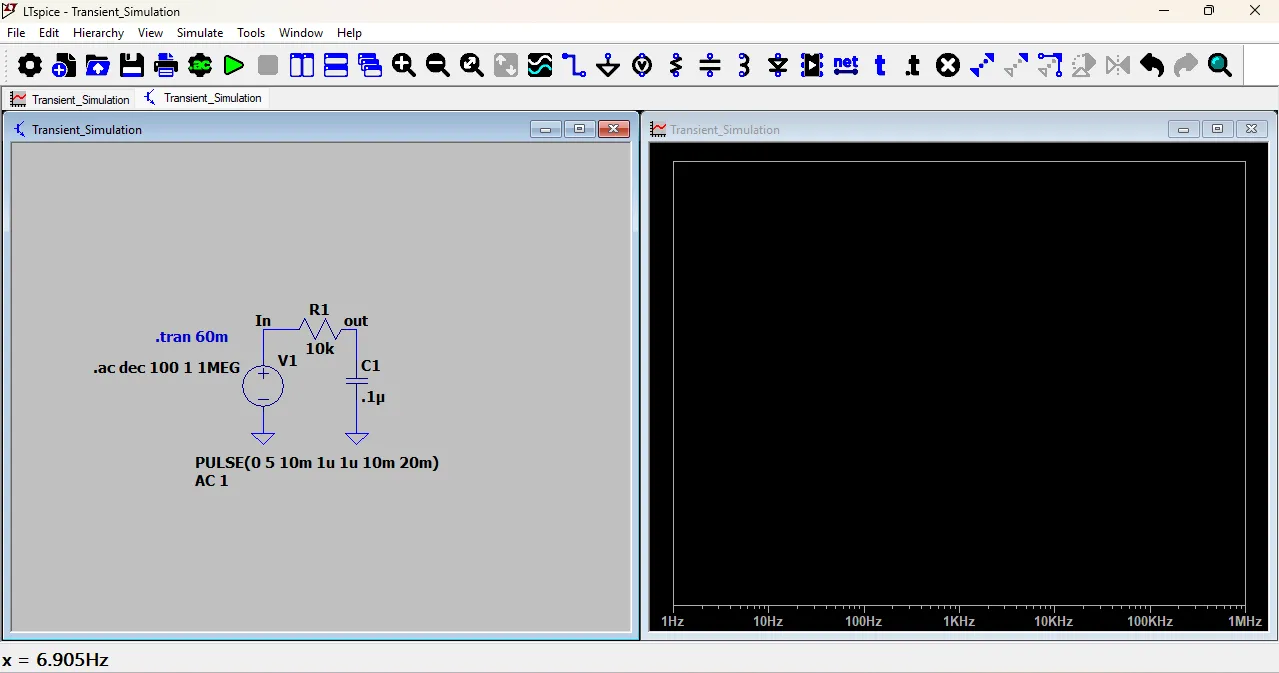
Task: Click the 1KHz label on plot axis
Action: [x=959, y=621]
